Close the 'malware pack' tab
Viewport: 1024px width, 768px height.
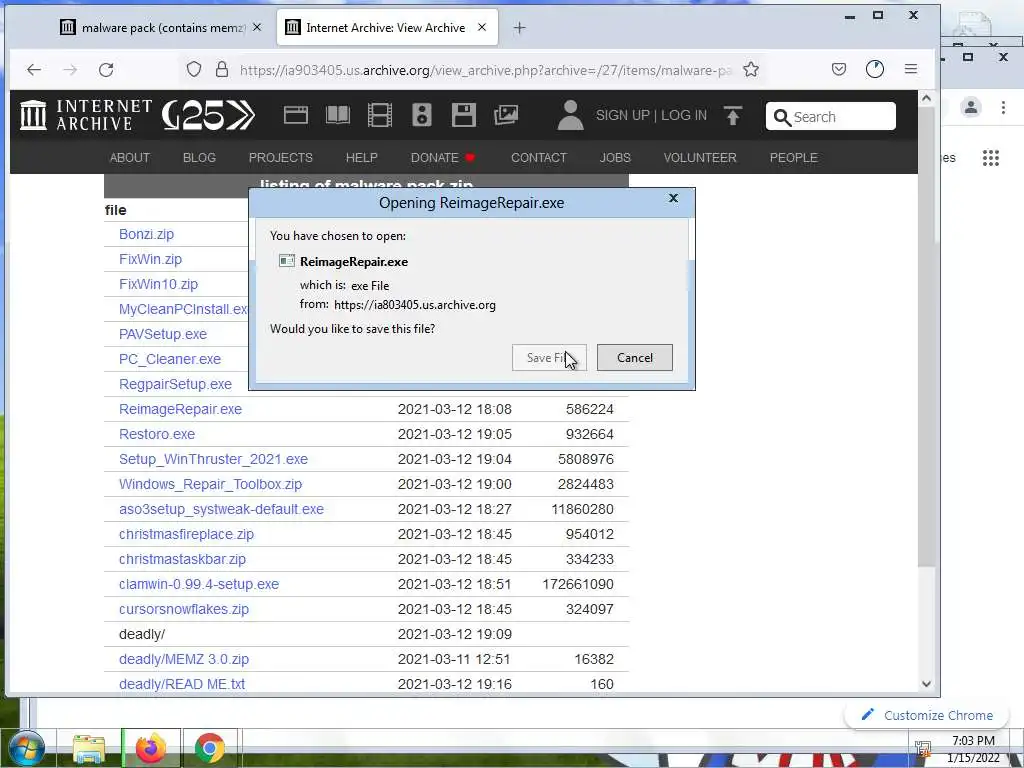coord(257,27)
